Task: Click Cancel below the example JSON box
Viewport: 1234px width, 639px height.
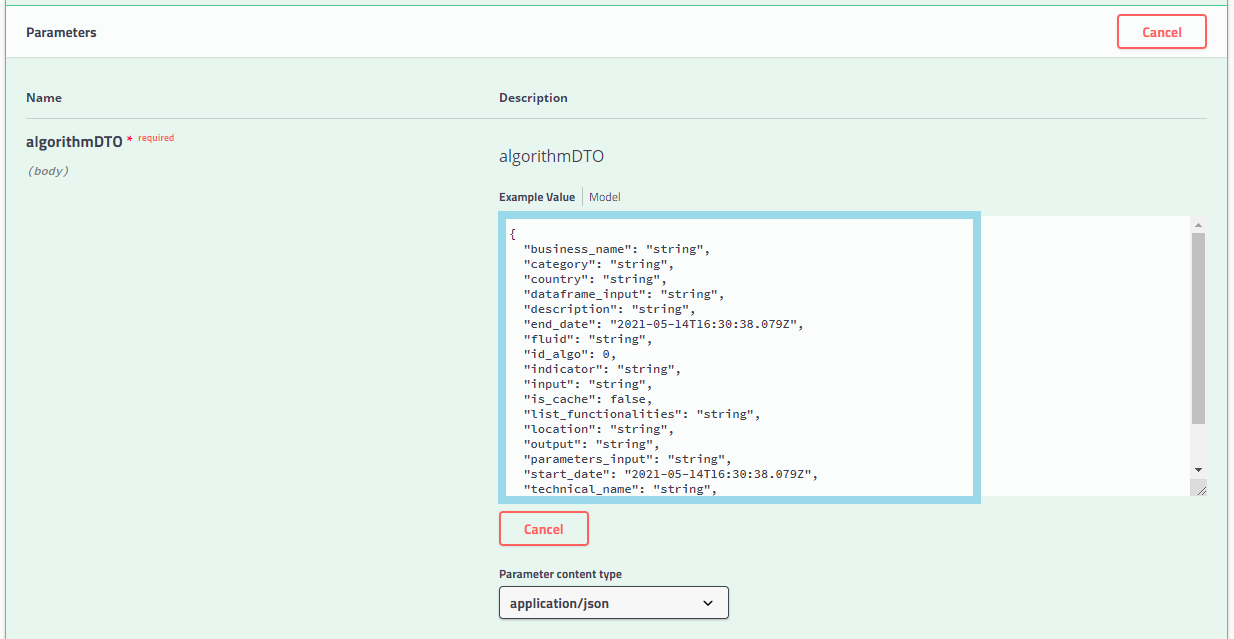Action: point(543,528)
